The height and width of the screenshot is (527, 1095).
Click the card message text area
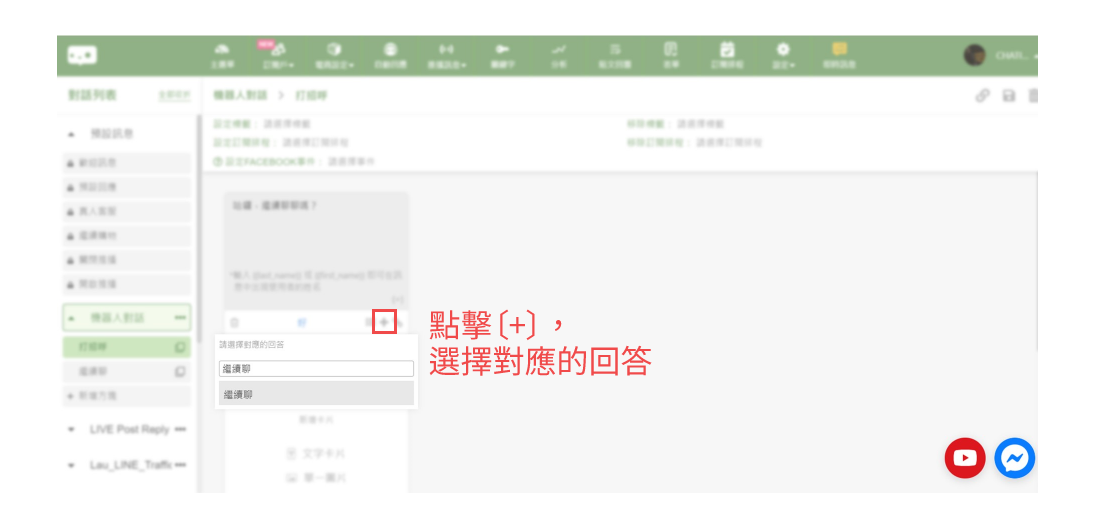(316, 250)
